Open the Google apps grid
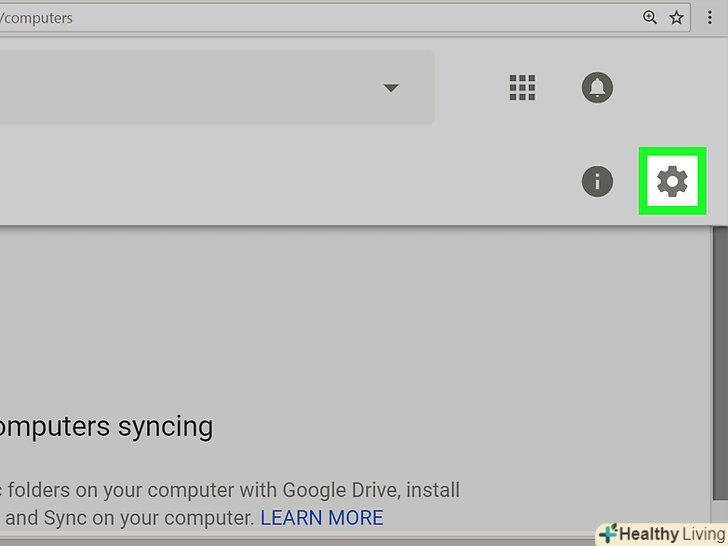This screenshot has width=728, height=546. tap(522, 88)
